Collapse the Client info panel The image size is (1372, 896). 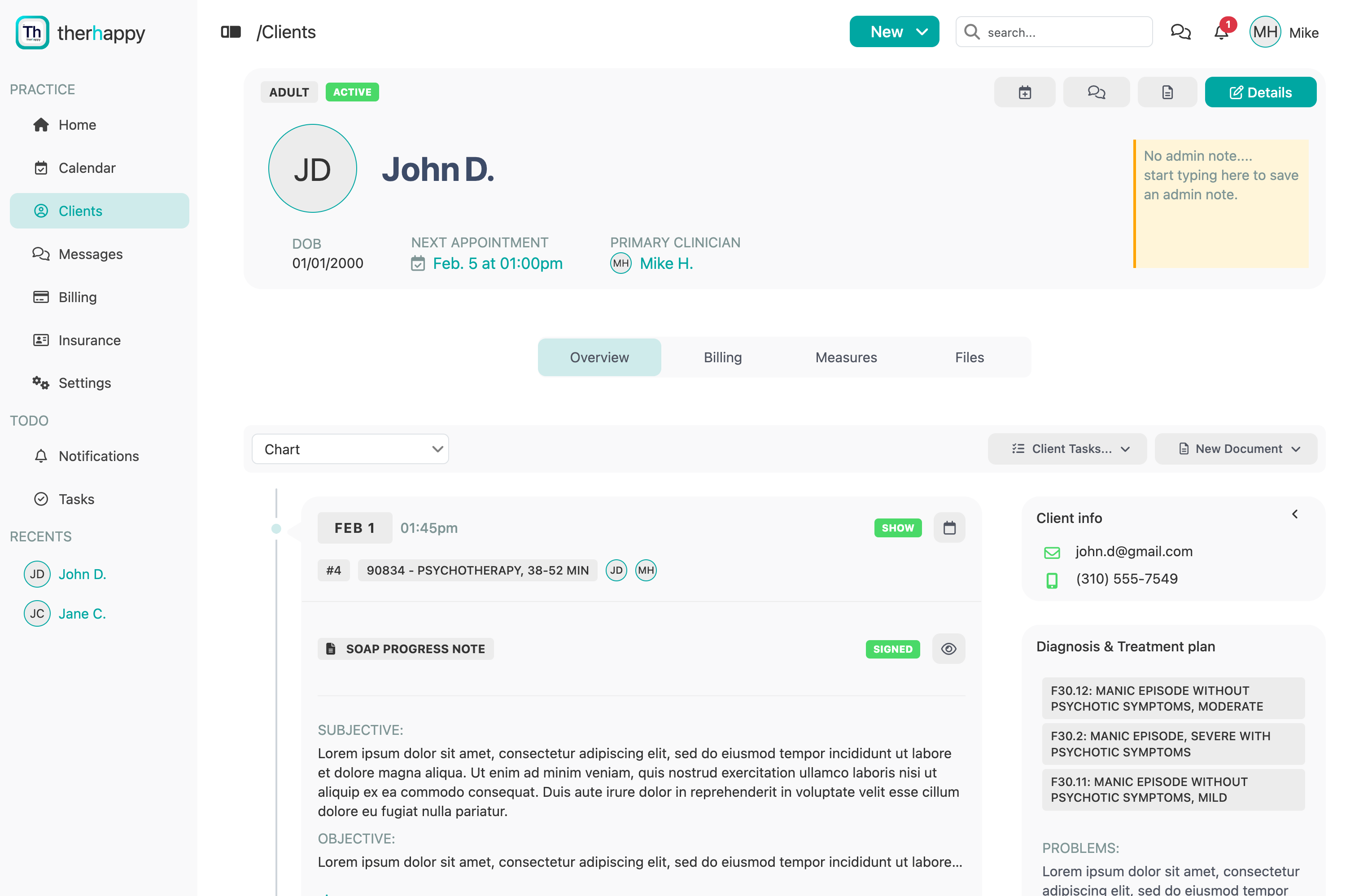[1296, 514]
